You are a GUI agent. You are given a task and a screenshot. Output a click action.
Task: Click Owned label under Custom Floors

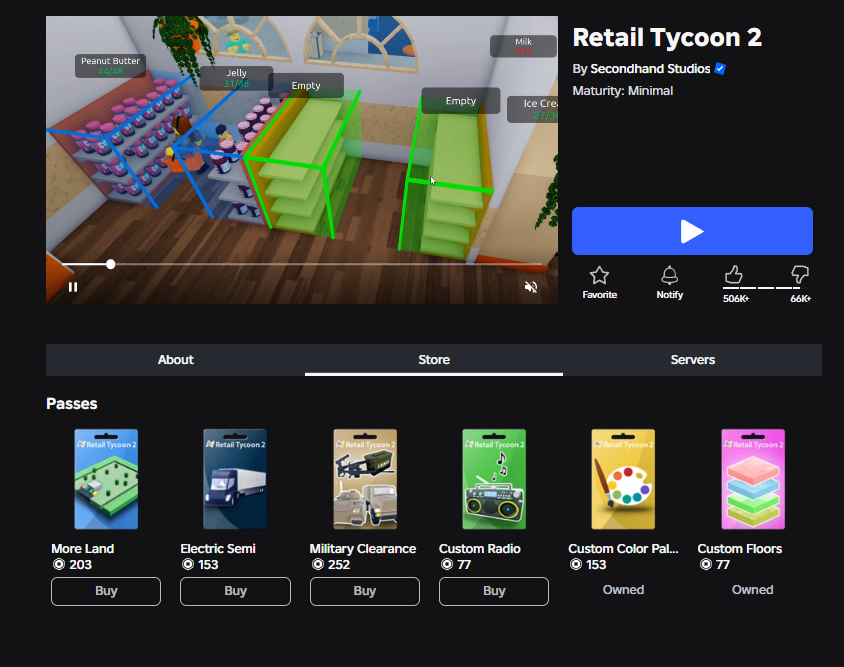752,589
